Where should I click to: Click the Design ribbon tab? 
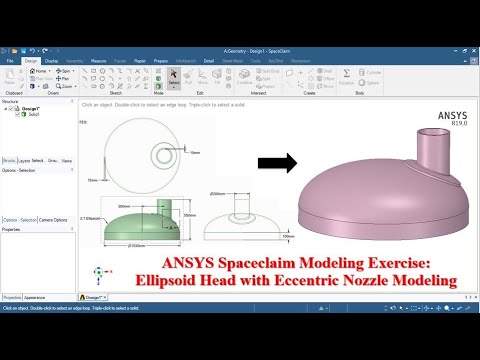[x=31, y=61]
